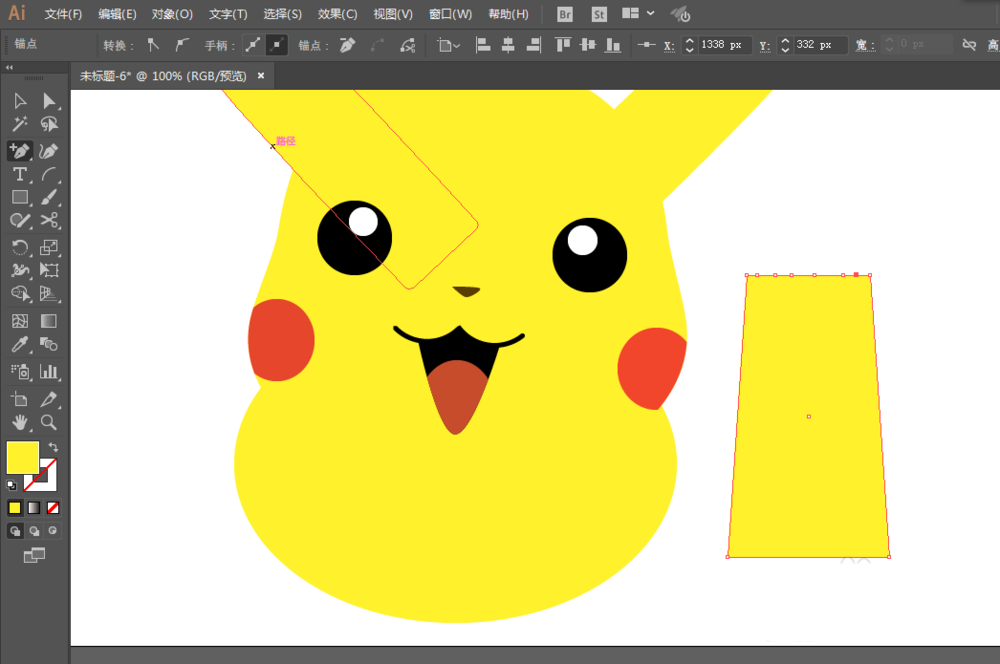This screenshot has height=664, width=1000.
Task: Enable Draw Behind mode
Action: [x=34, y=531]
